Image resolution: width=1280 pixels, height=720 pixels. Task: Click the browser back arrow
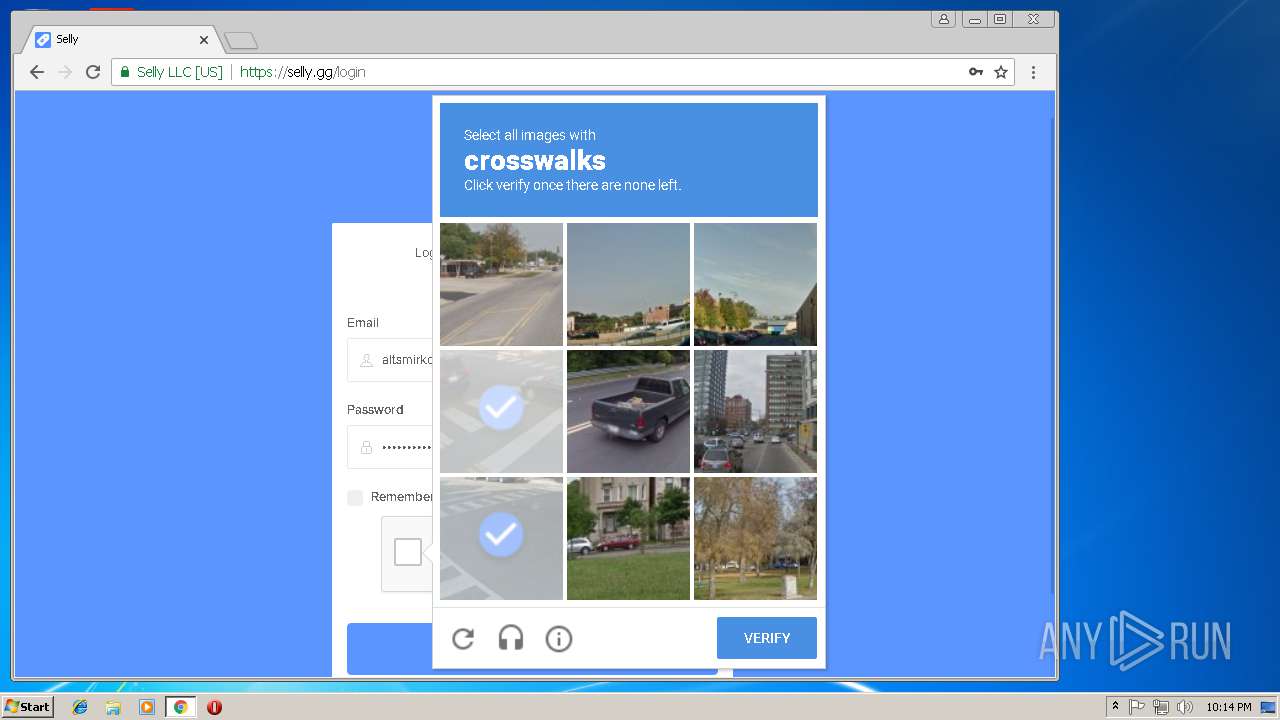point(37,72)
